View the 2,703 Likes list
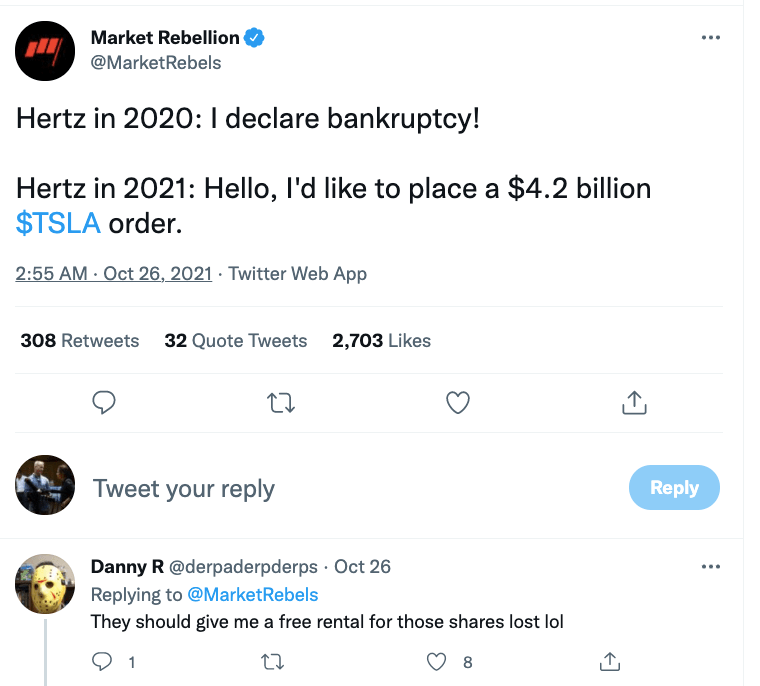The image size is (760, 686). [382, 341]
